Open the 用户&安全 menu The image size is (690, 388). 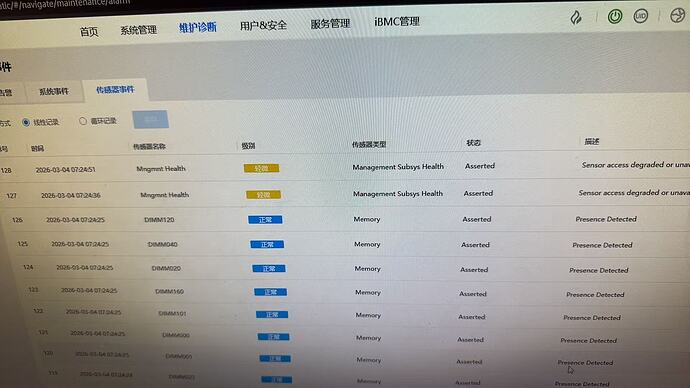click(263, 26)
